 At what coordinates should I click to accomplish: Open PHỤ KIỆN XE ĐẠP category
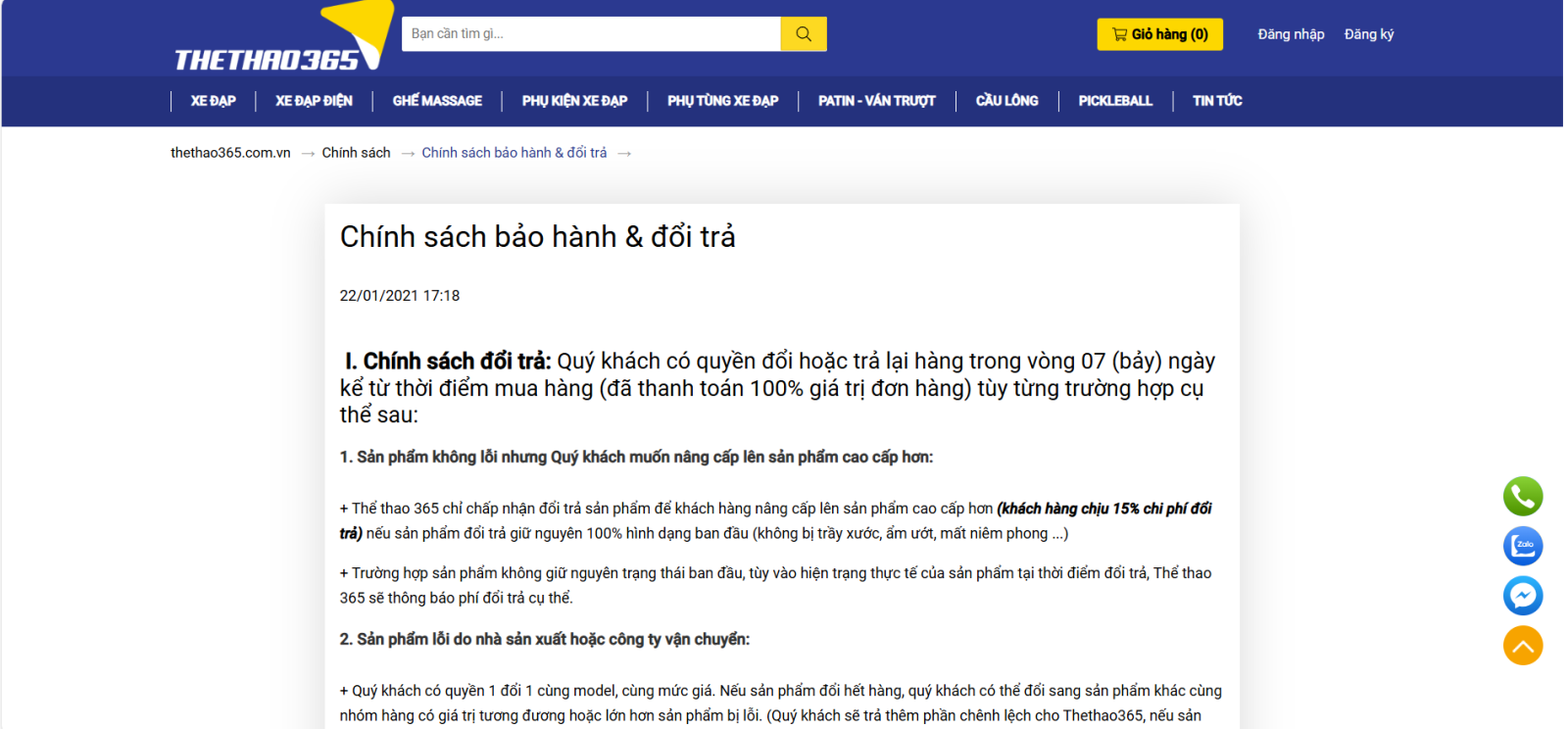point(574,101)
